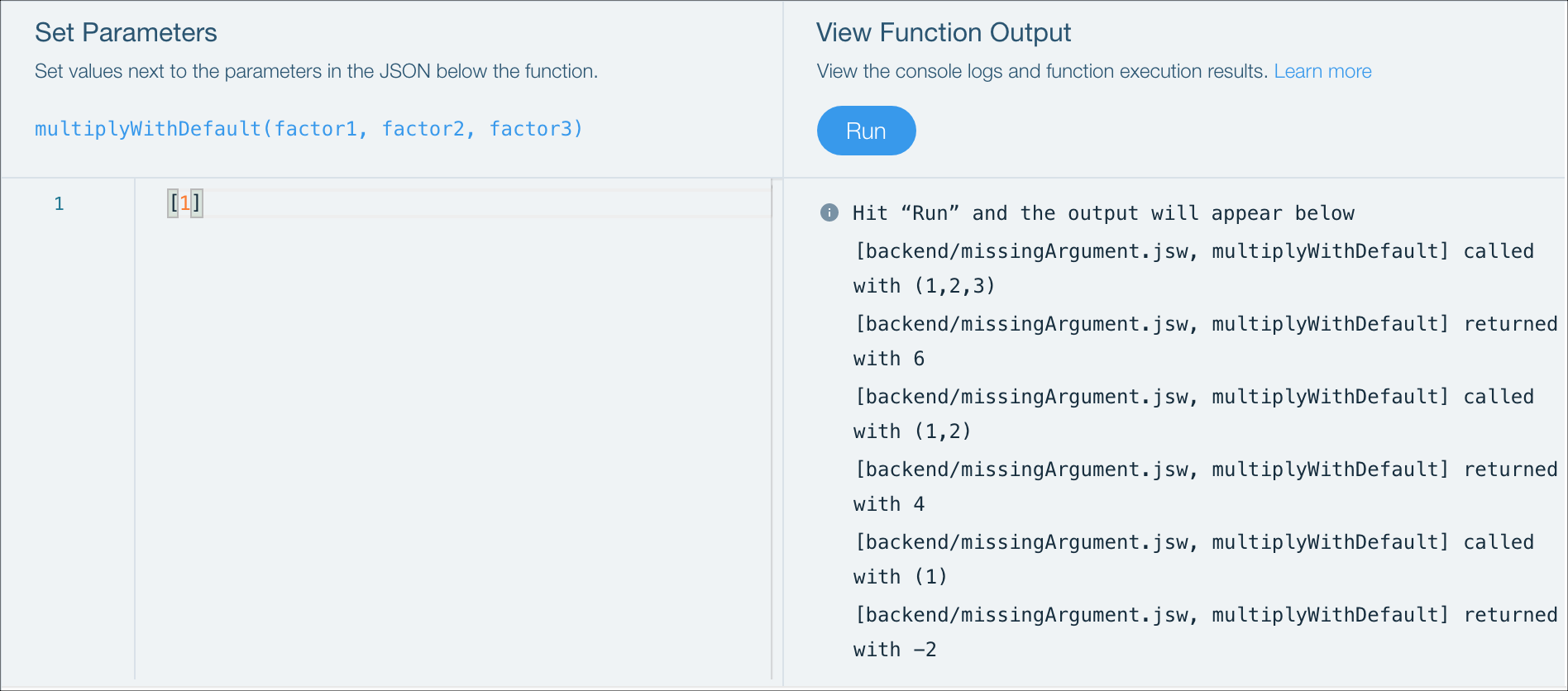The image size is (1568, 691).
Task: Click the multiplyWithDefault function signature text
Action: pyautogui.click(x=308, y=129)
